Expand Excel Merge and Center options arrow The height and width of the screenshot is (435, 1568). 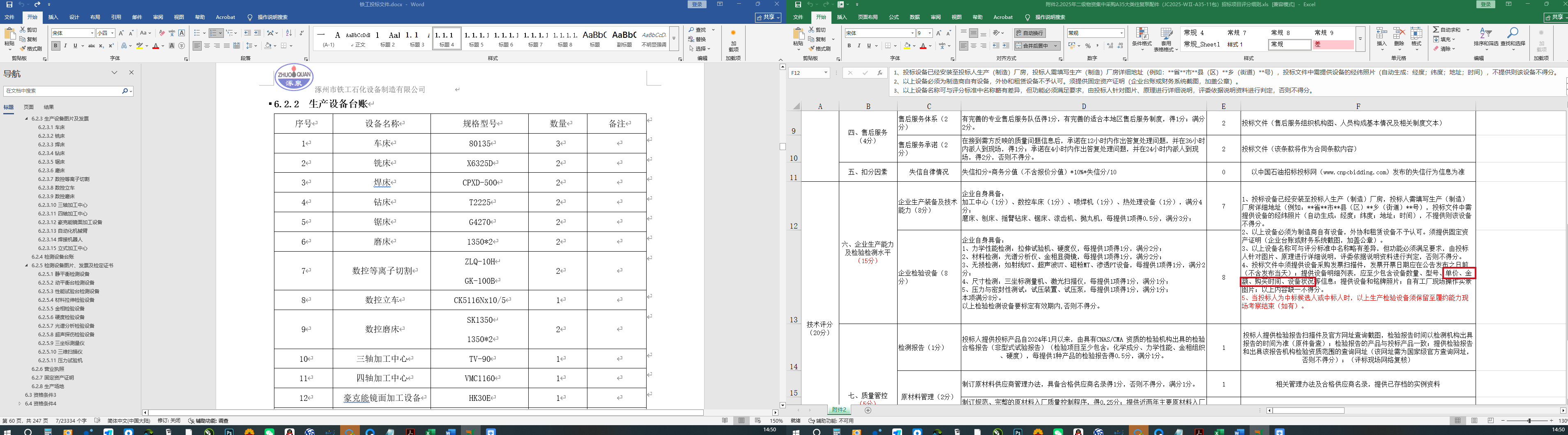(x=1055, y=46)
